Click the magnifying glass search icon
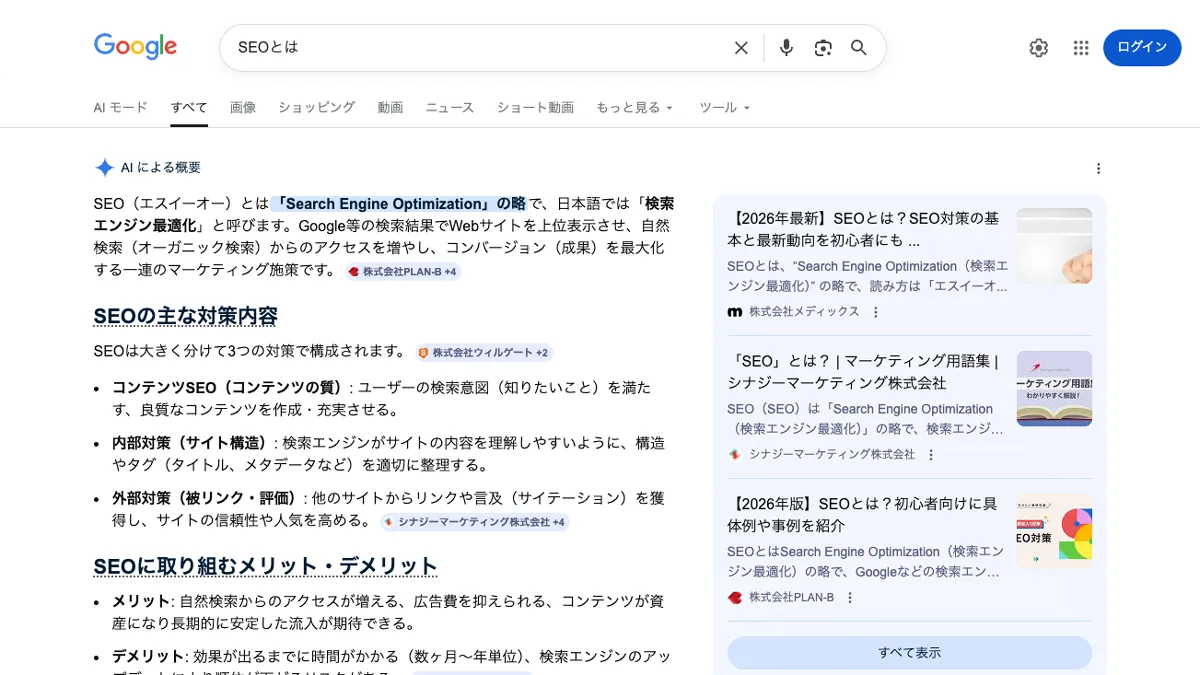The width and height of the screenshot is (1200, 675). 859,48
